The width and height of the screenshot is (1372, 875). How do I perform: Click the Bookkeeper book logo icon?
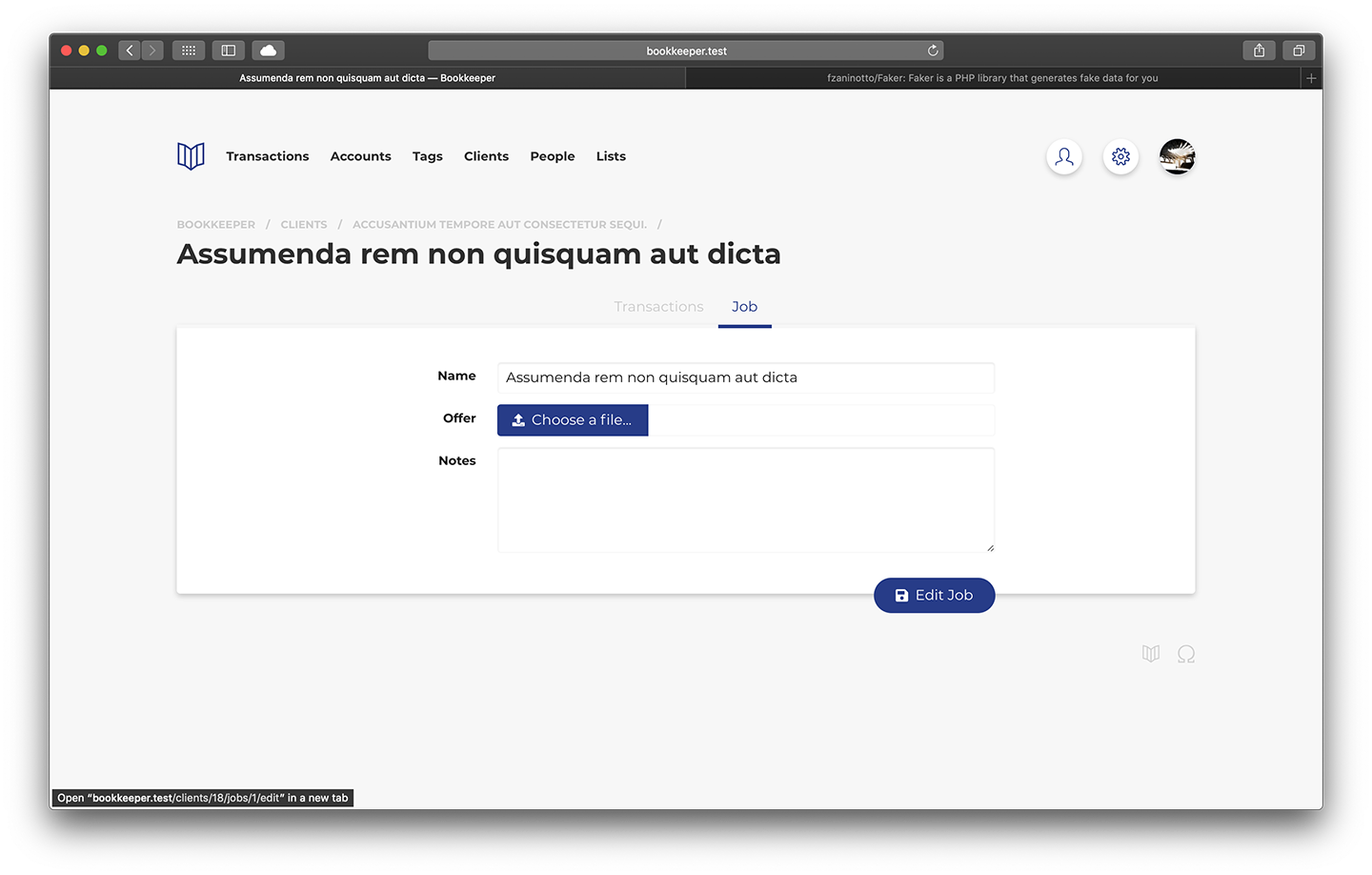pyautogui.click(x=191, y=156)
